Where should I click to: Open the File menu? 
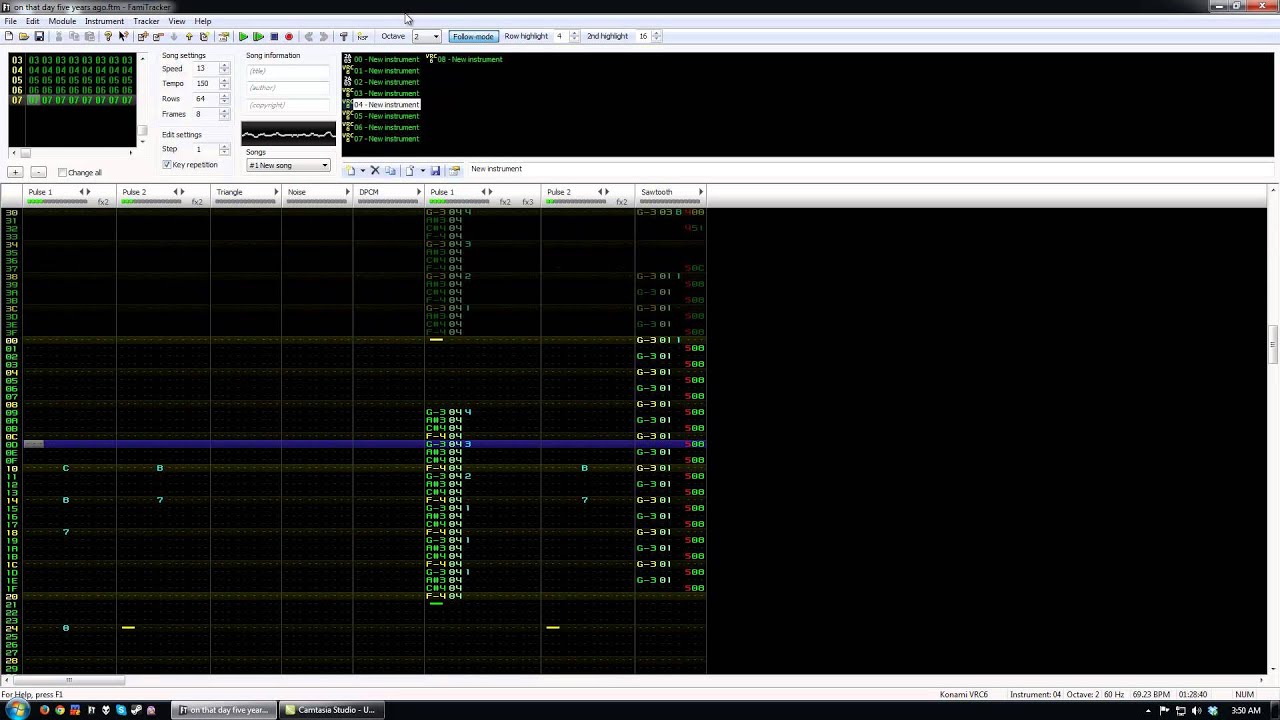tap(10, 21)
